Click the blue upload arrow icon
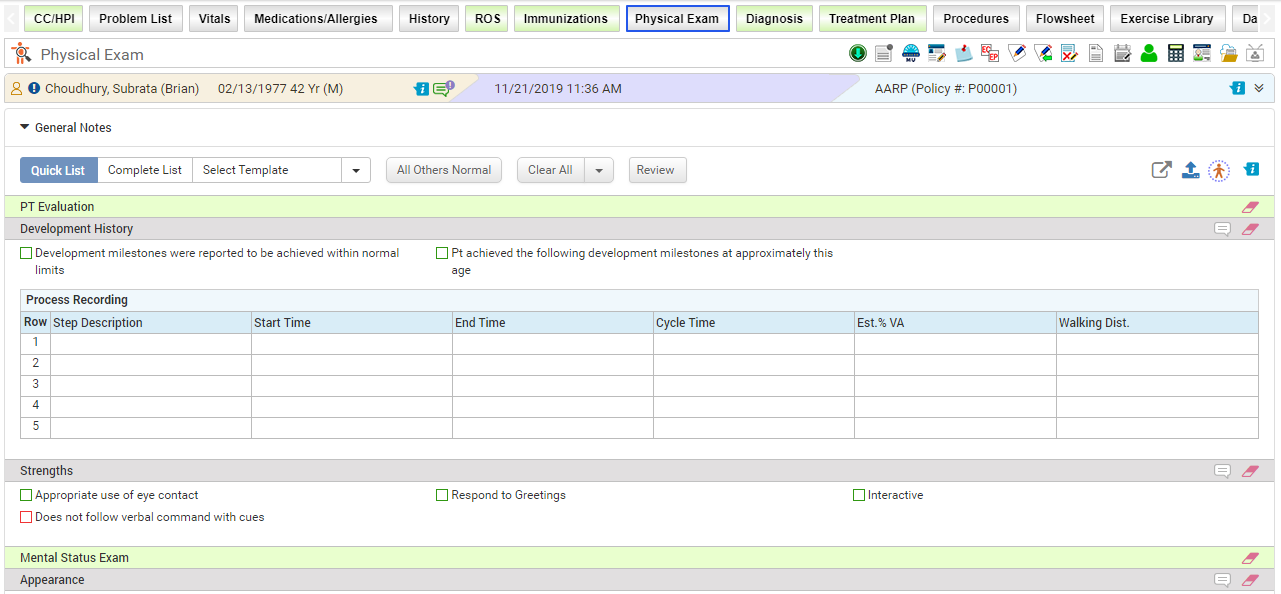 click(x=1190, y=170)
